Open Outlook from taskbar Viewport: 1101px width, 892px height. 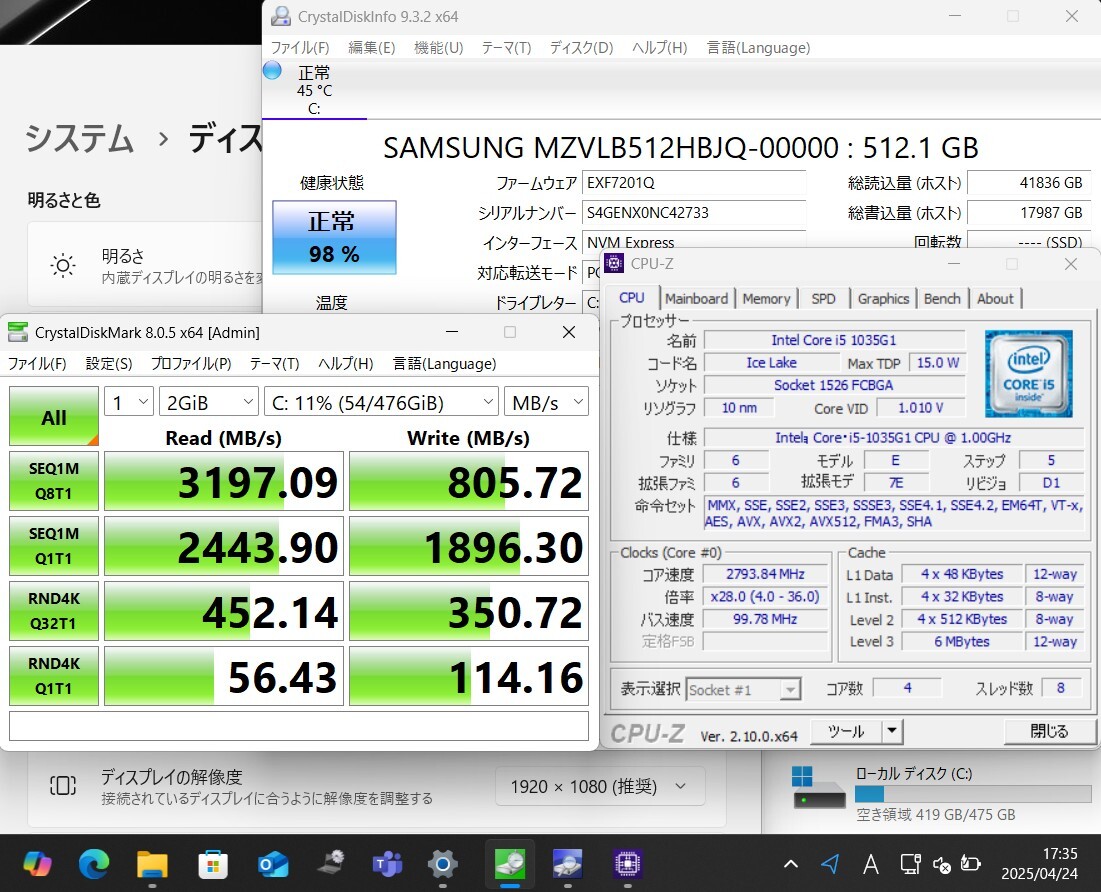pos(272,863)
